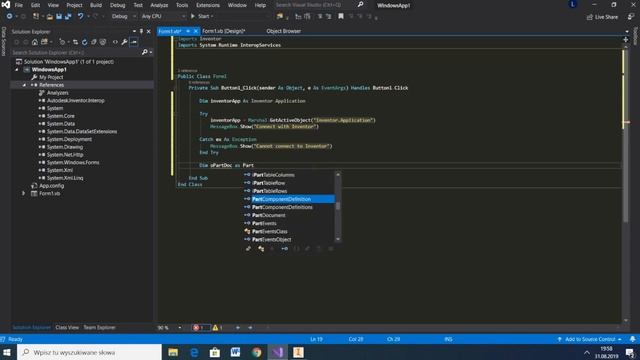
Task: Toggle the Preview Selected Items button in Solution Explorer
Action: pos(134,42)
